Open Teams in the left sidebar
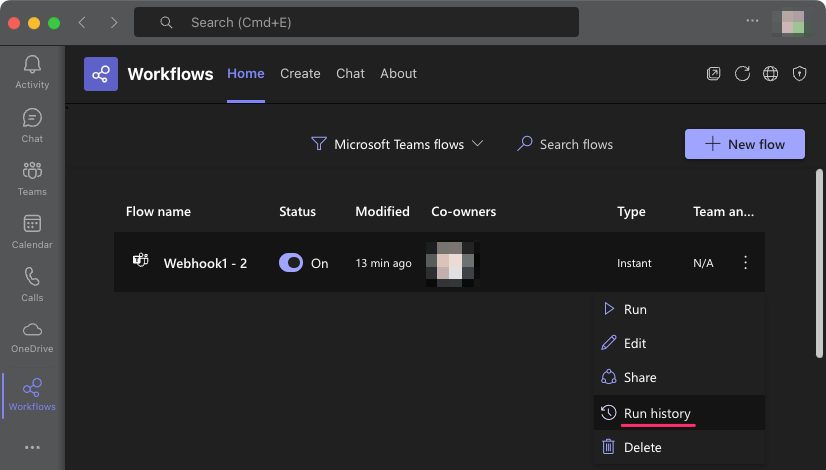 (x=32, y=179)
